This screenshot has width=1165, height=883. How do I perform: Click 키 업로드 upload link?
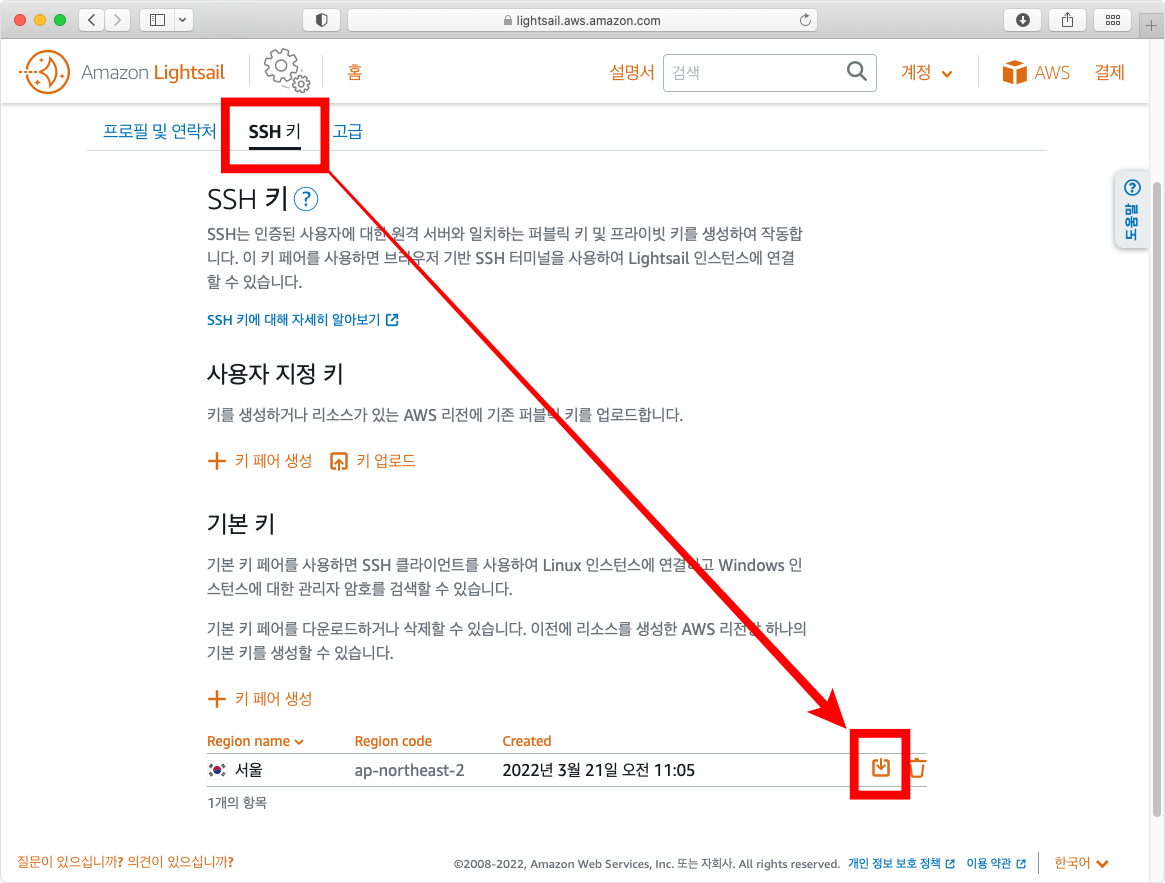click(372, 461)
